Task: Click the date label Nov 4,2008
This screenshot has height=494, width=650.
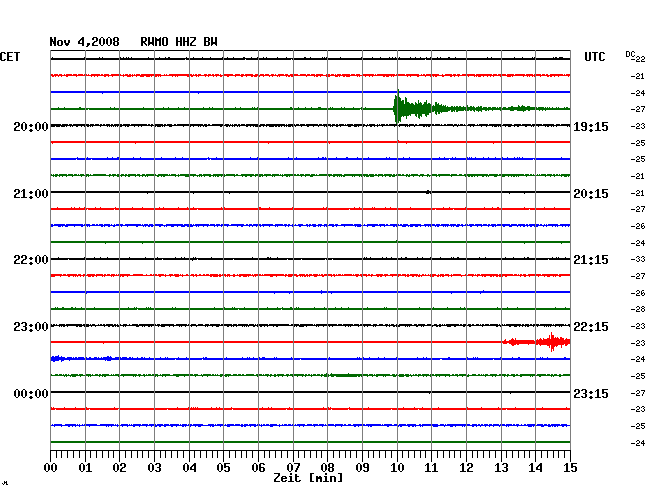Action: tap(84, 42)
